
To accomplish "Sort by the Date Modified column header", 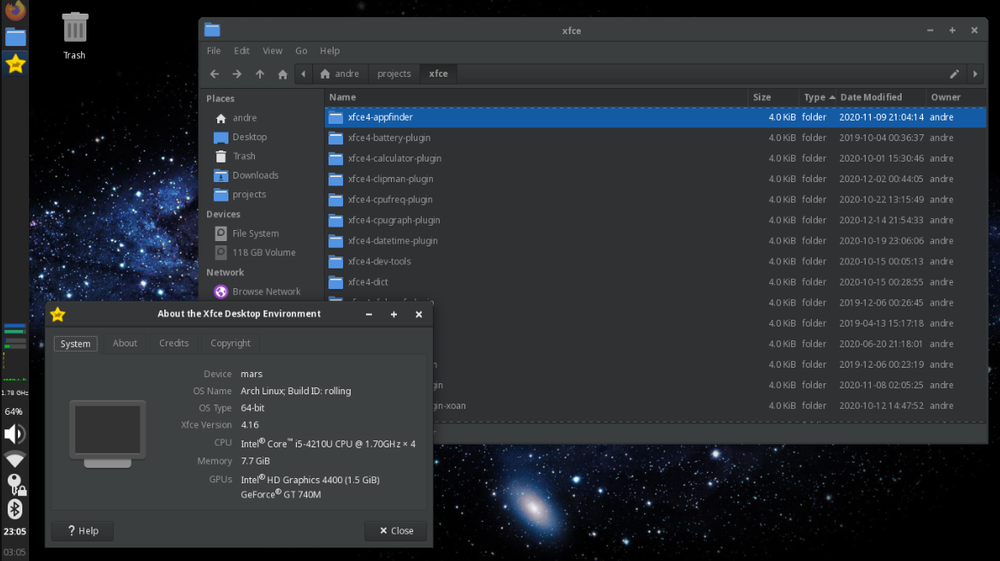I will tap(881, 97).
